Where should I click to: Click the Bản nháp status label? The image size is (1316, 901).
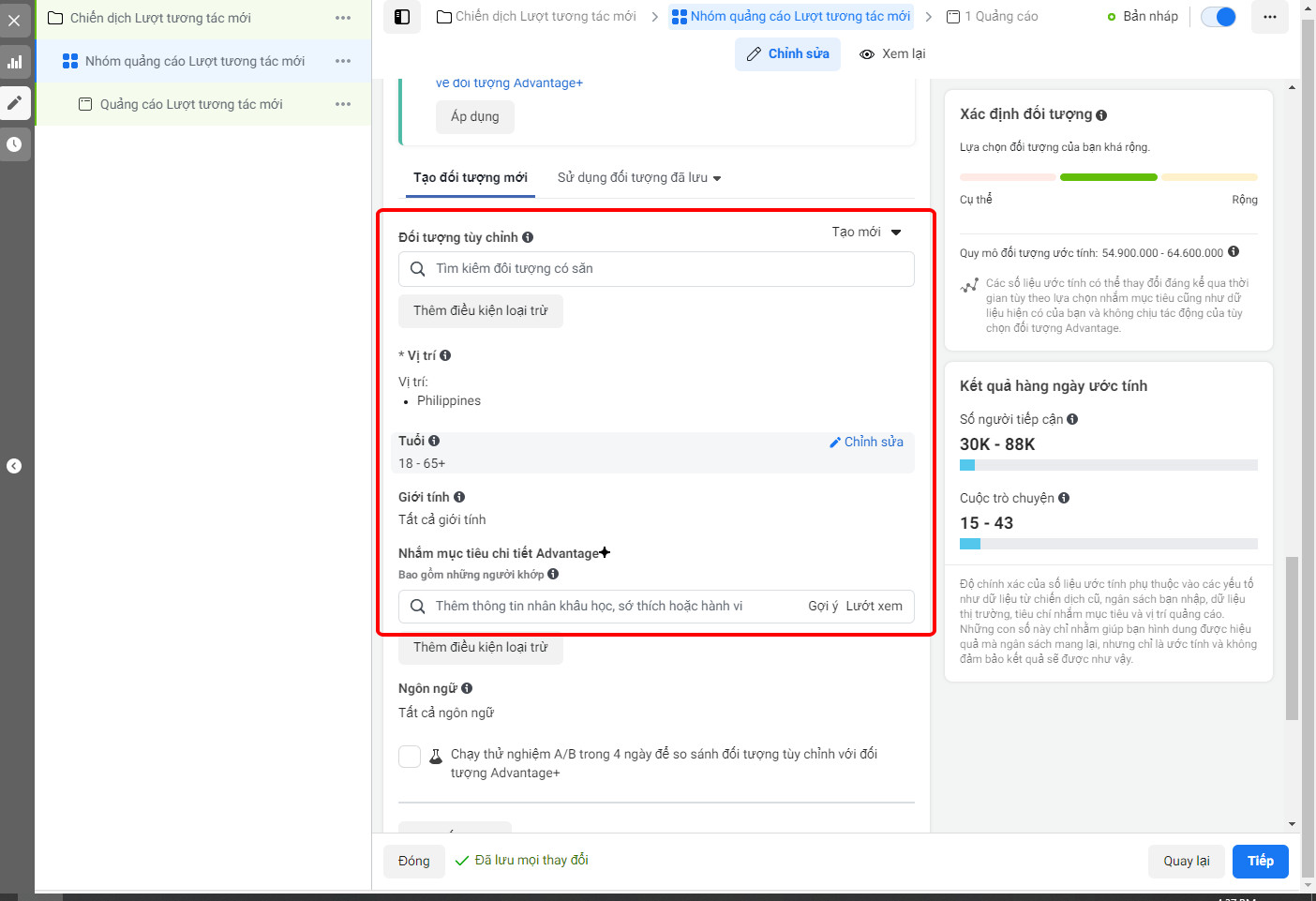tap(1151, 16)
